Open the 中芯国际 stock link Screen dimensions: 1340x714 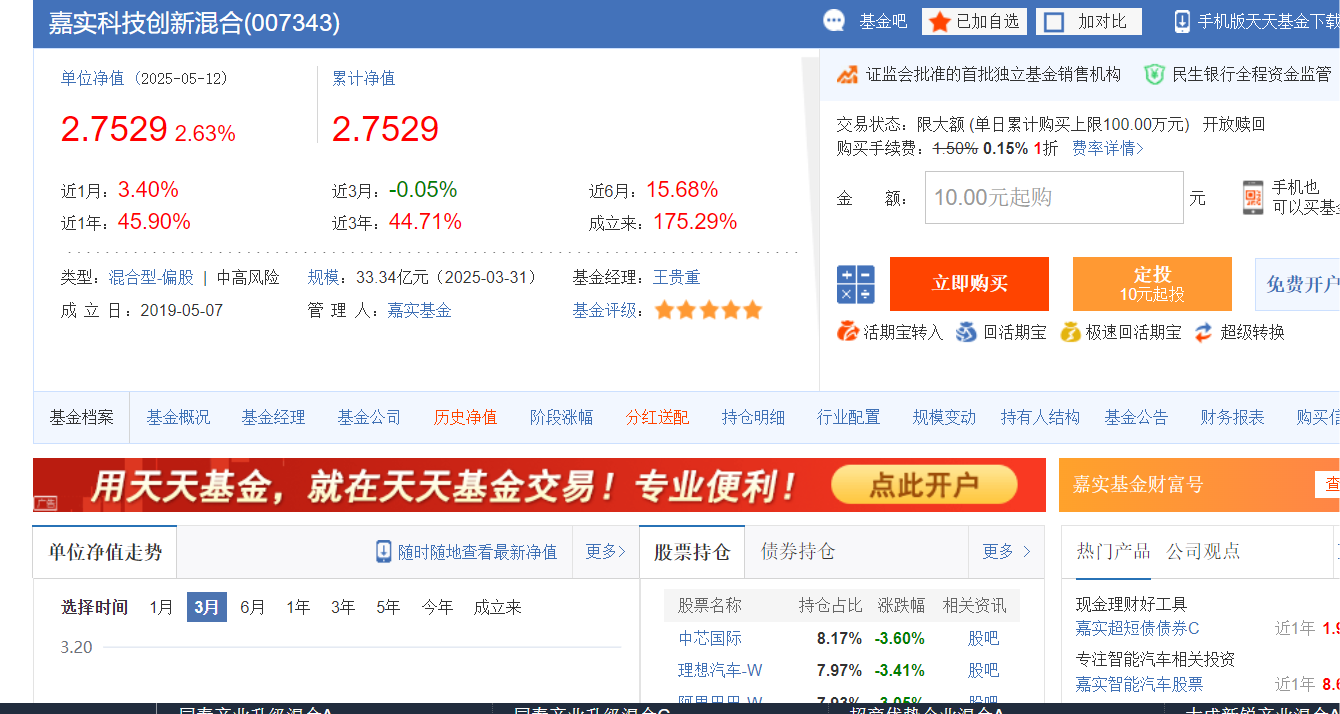710,638
